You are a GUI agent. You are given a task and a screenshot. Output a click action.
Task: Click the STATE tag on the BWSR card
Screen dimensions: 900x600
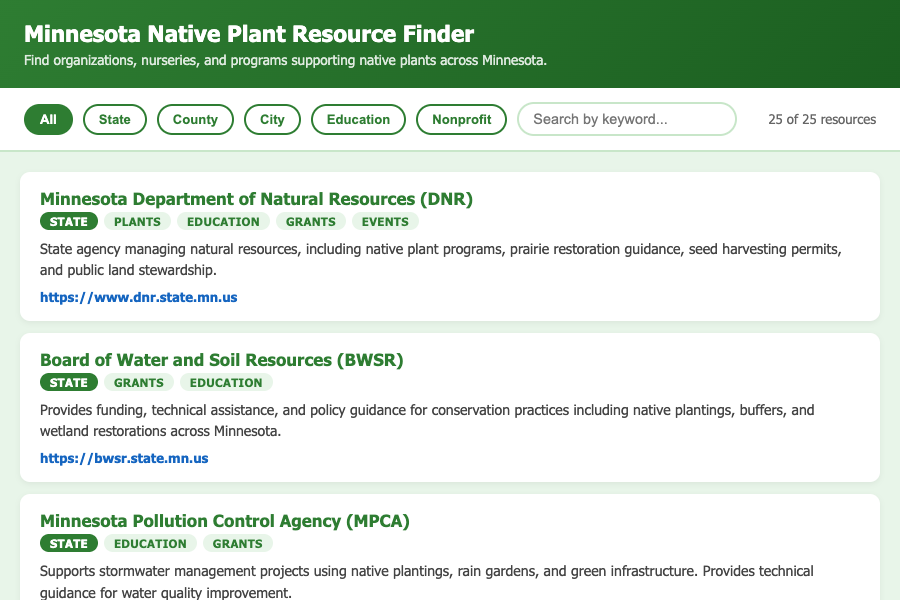(x=69, y=382)
